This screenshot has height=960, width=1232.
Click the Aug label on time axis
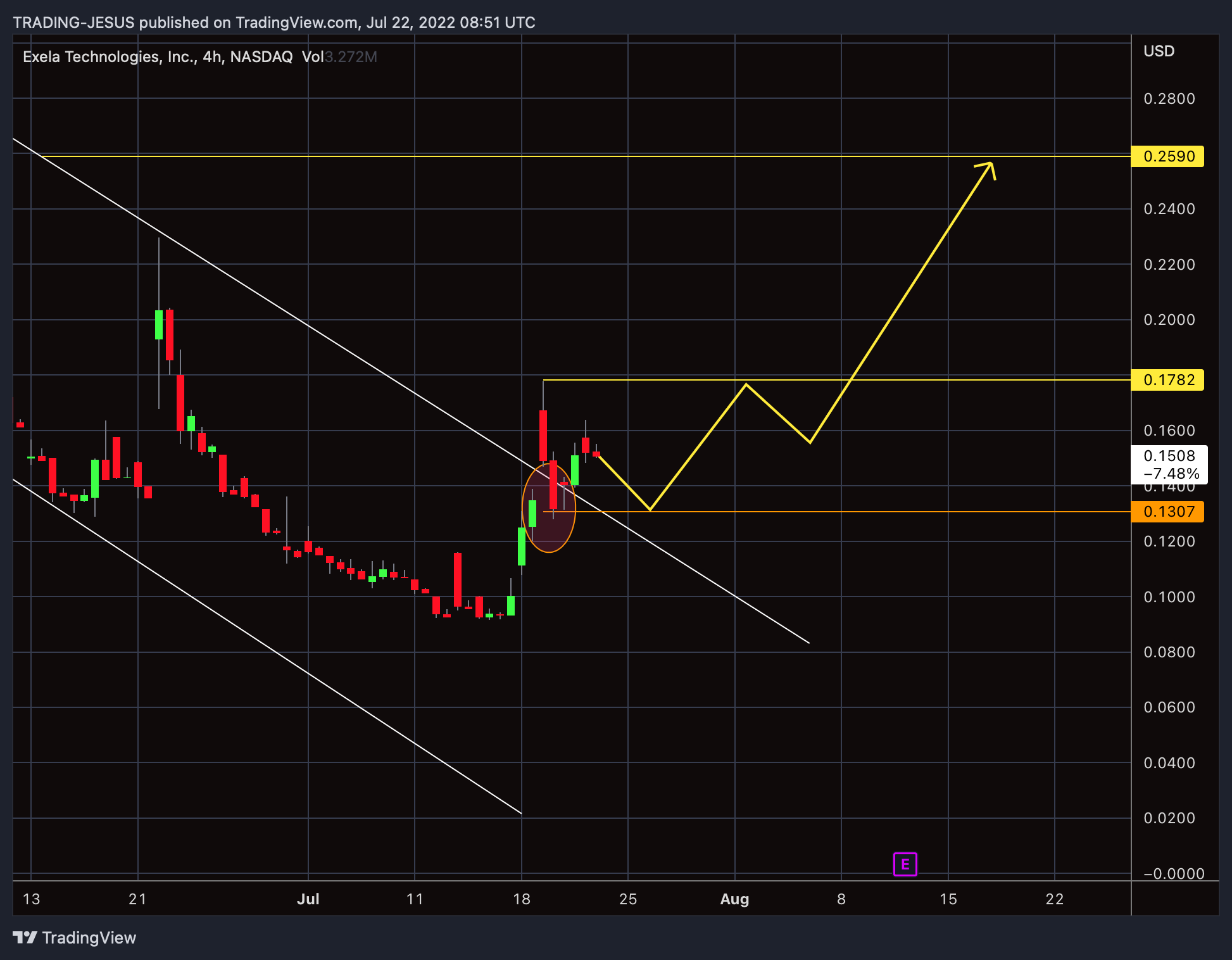[734, 899]
